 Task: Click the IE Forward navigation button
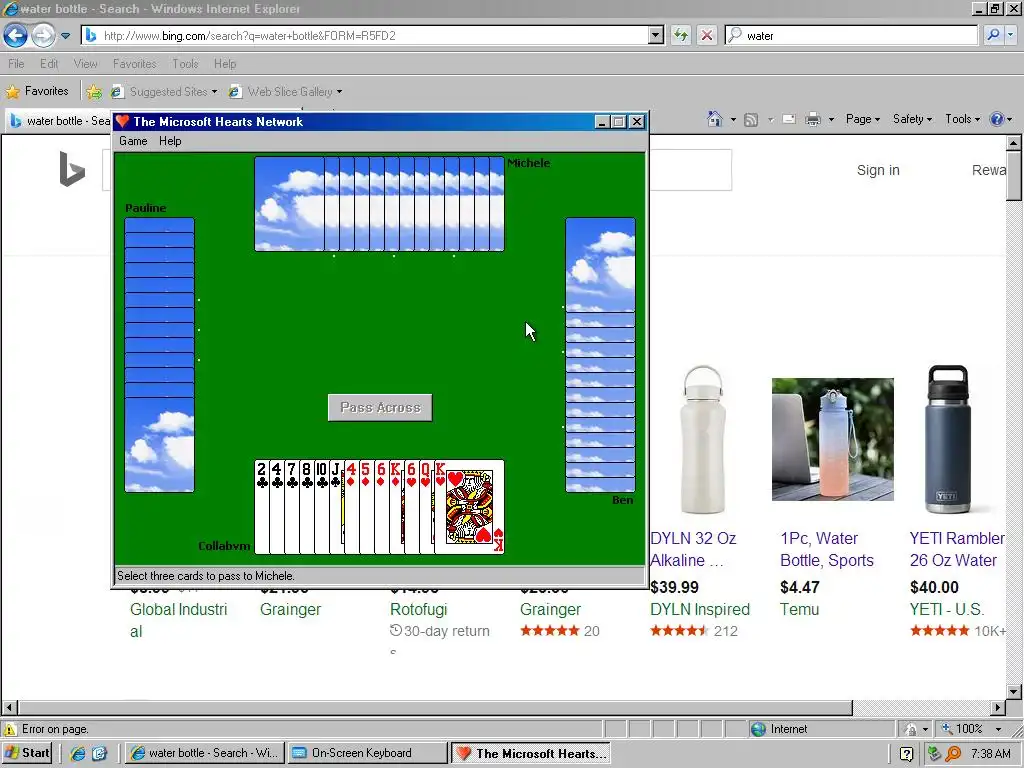coord(43,35)
